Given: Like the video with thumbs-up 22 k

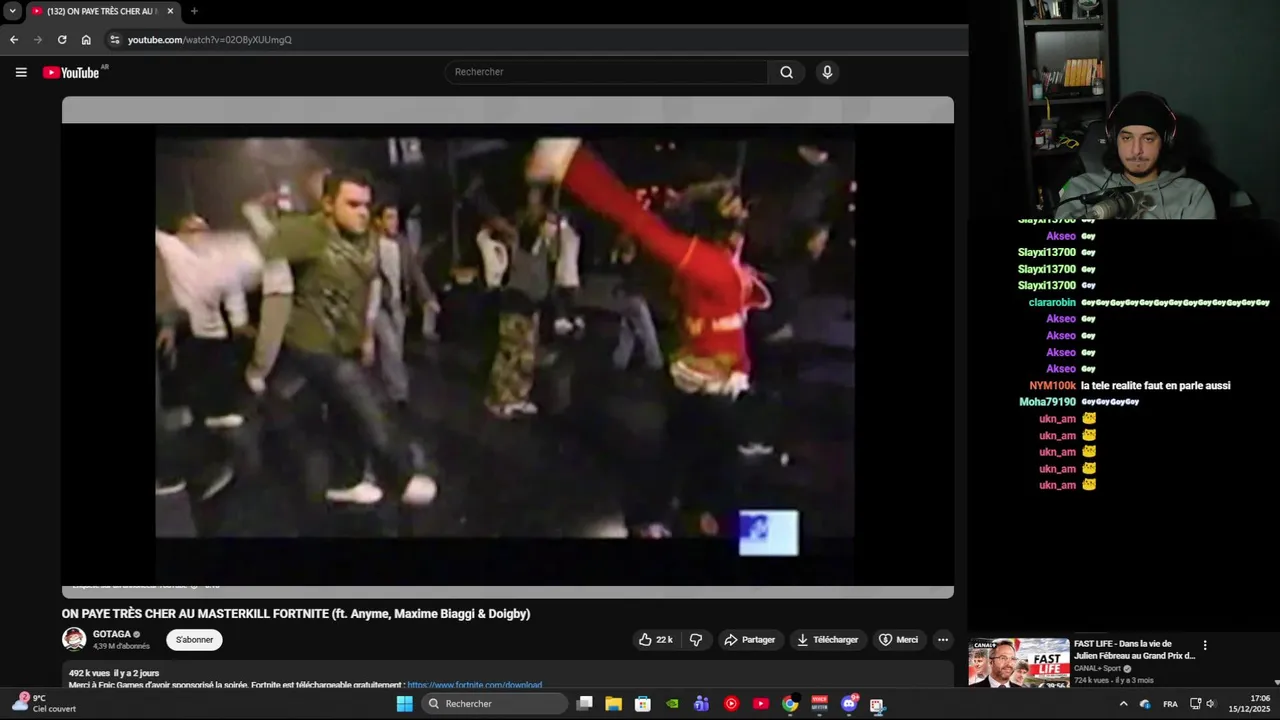Looking at the screenshot, I should click(x=655, y=640).
